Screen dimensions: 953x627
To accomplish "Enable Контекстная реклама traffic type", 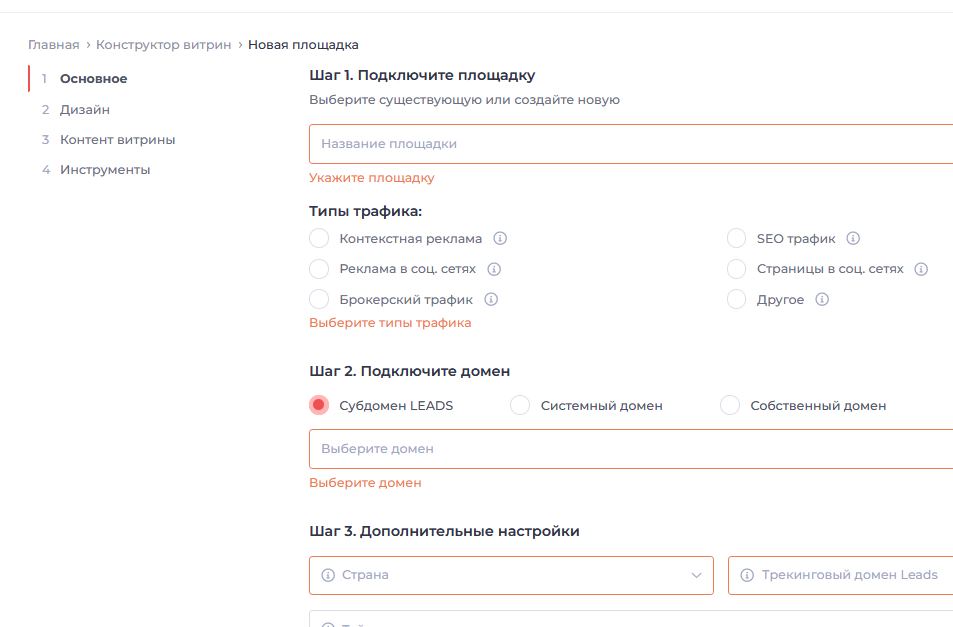I will click(x=319, y=239).
